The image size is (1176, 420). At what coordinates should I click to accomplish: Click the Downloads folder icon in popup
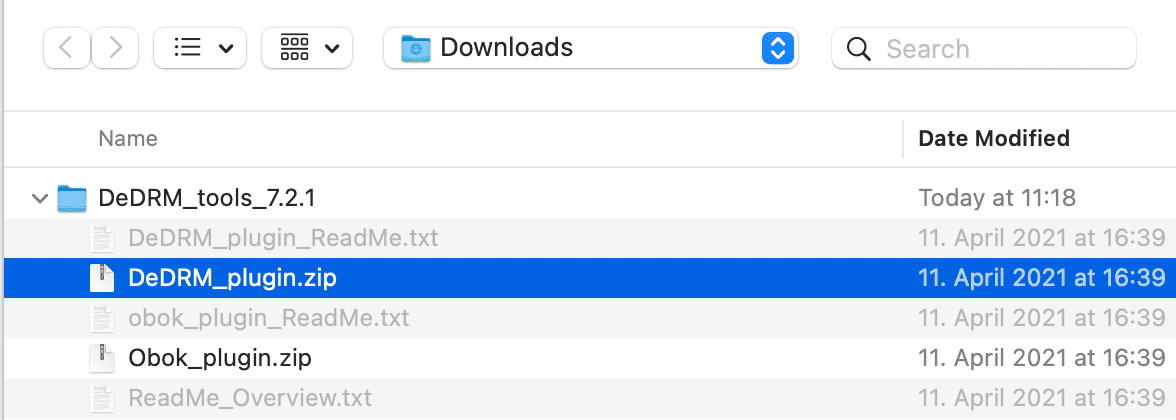tap(416, 49)
